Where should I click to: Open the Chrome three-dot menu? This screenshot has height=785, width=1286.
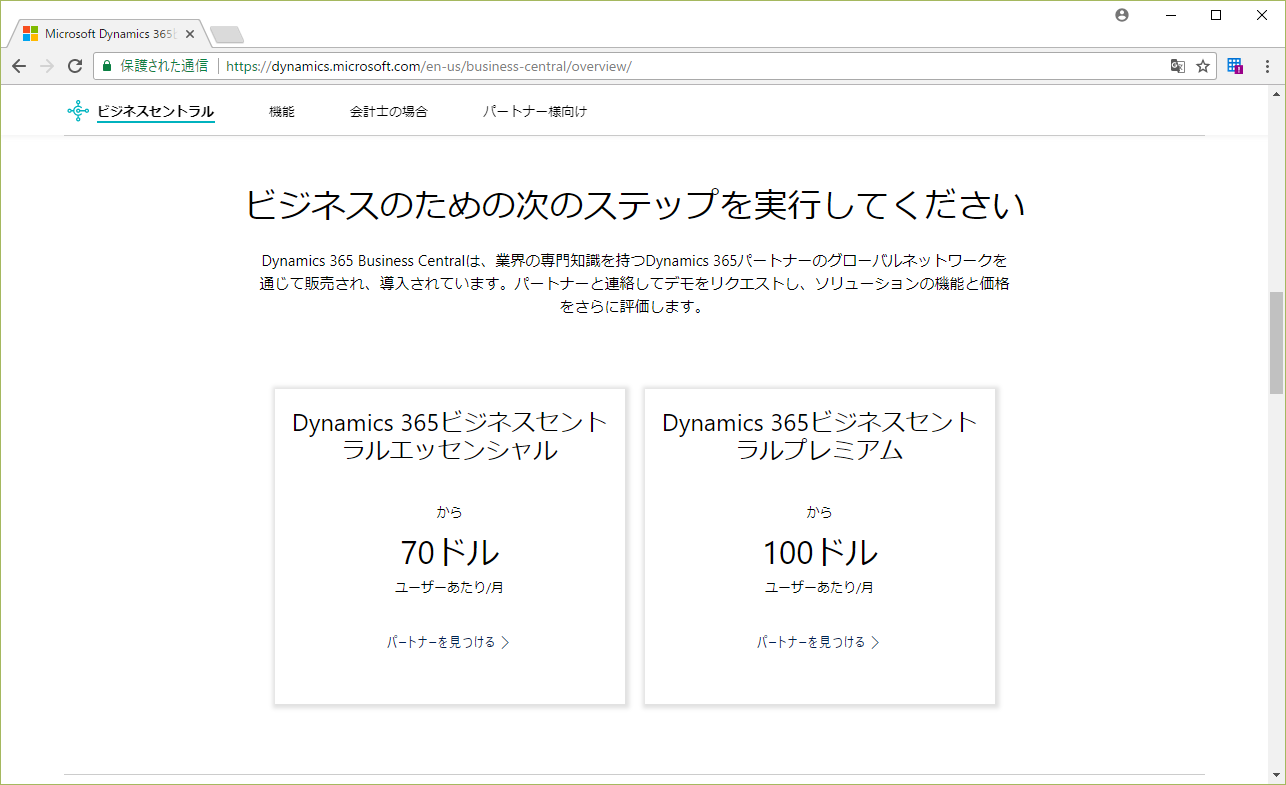click(1265, 66)
